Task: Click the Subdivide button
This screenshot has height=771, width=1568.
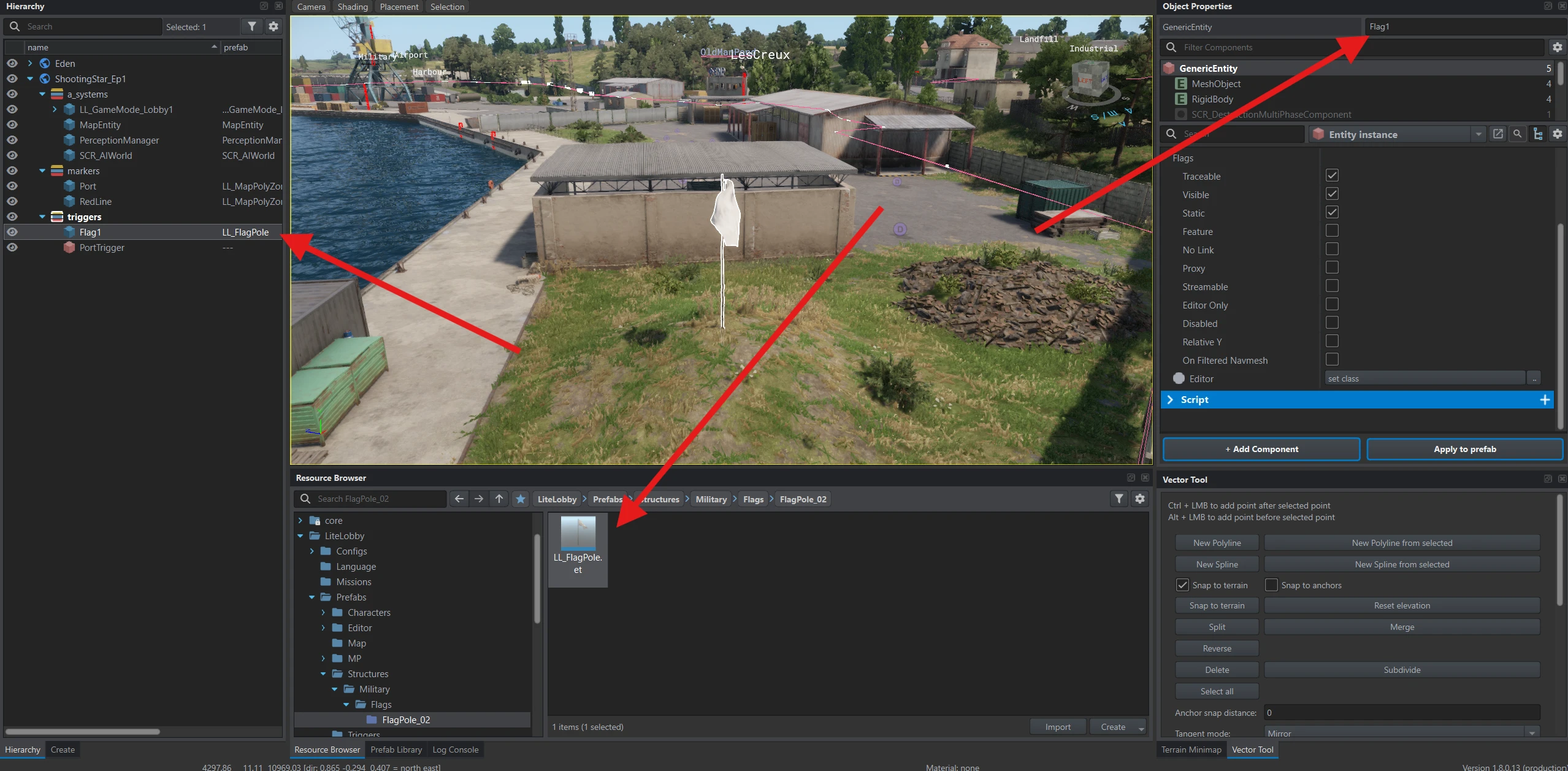Action: 1402,670
